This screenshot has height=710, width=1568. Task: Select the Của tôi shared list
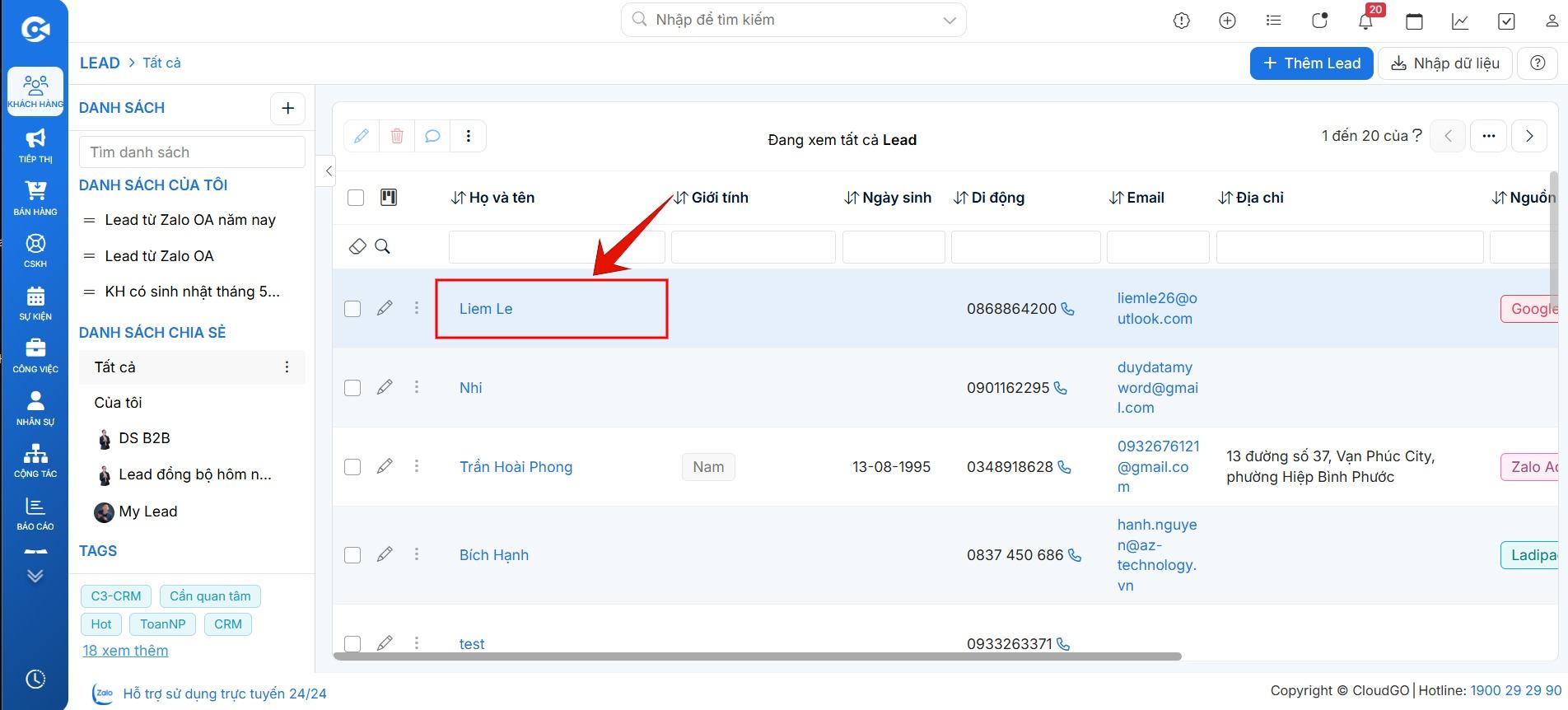118,403
